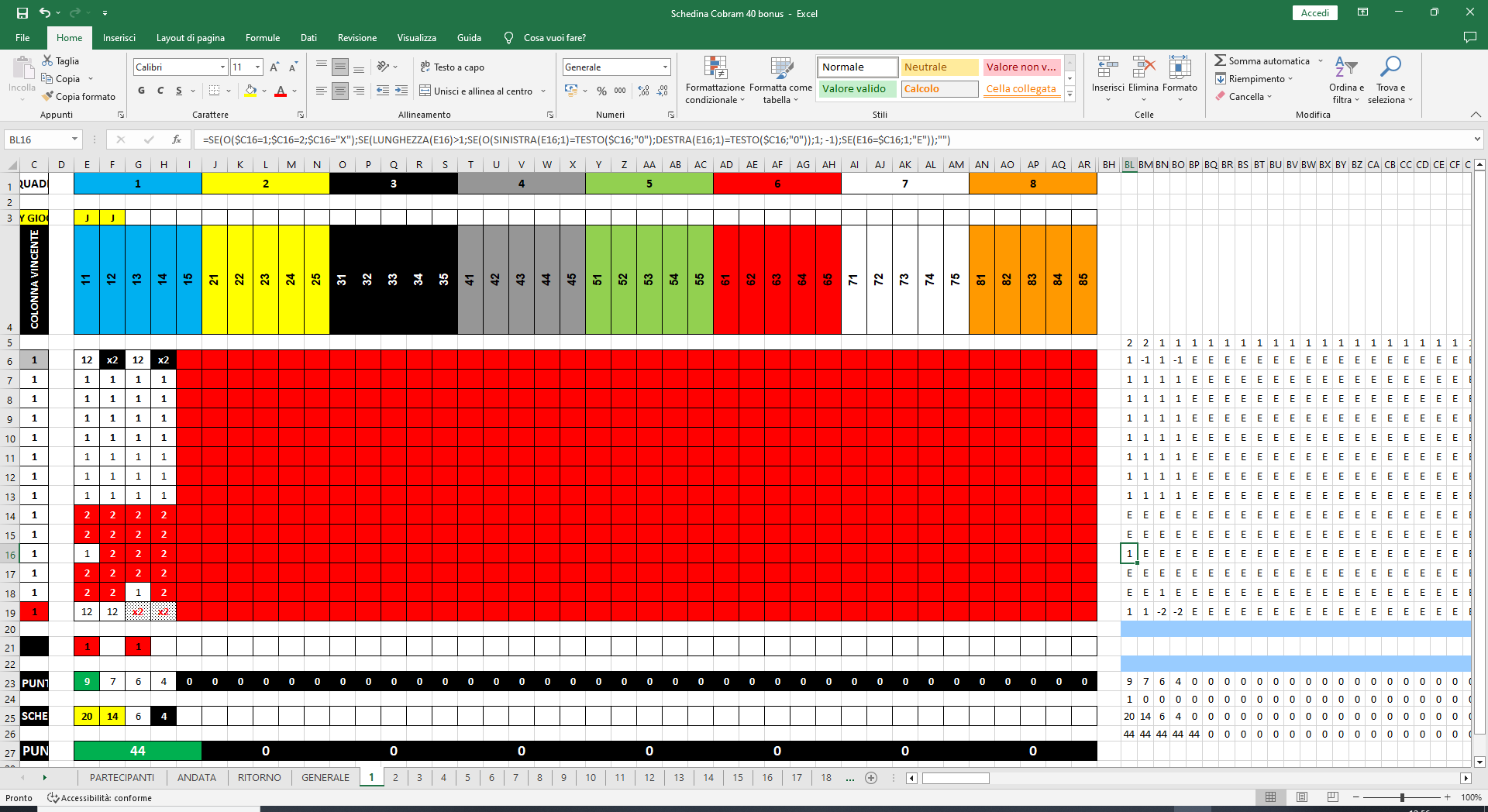The height and width of the screenshot is (812, 1488).
Task: Switch to Page Layout view in status bar
Action: pyautogui.click(x=1302, y=797)
